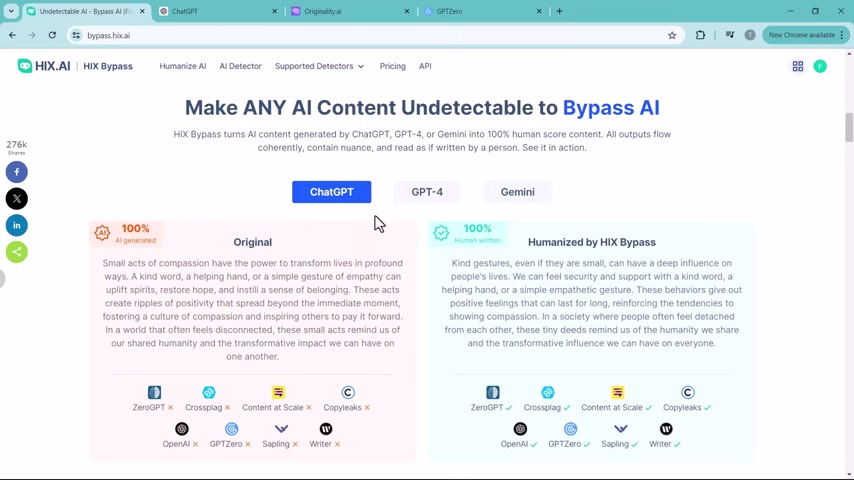Click the HIX.AI logo
The height and width of the screenshot is (480, 854).
[44, 66]
